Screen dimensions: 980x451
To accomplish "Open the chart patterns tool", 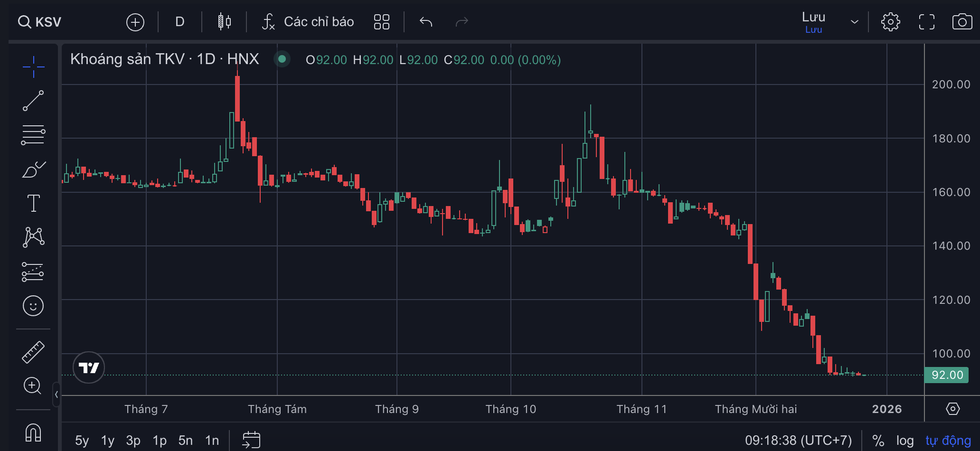I will point(33,237).
